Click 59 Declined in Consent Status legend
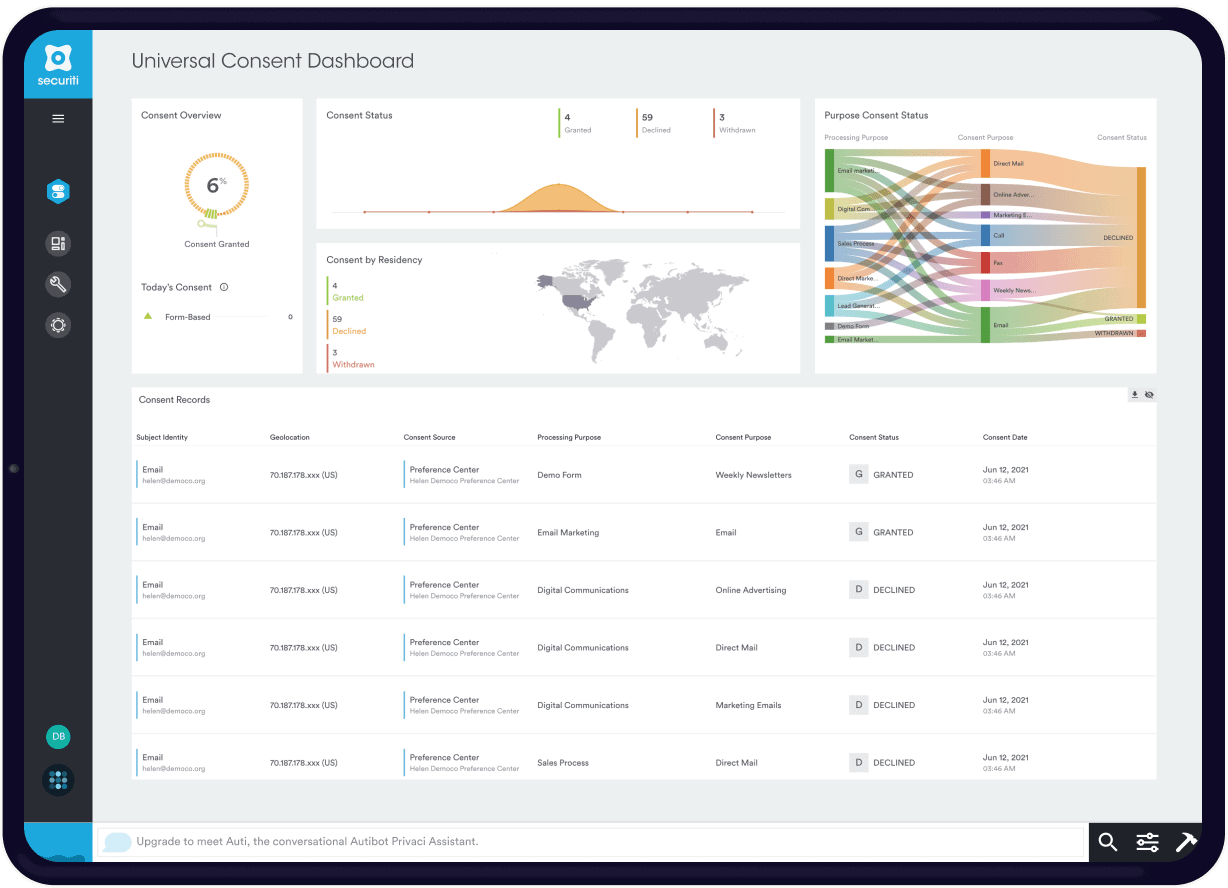Screen dimensions: 1228x888 click(654, 123)
